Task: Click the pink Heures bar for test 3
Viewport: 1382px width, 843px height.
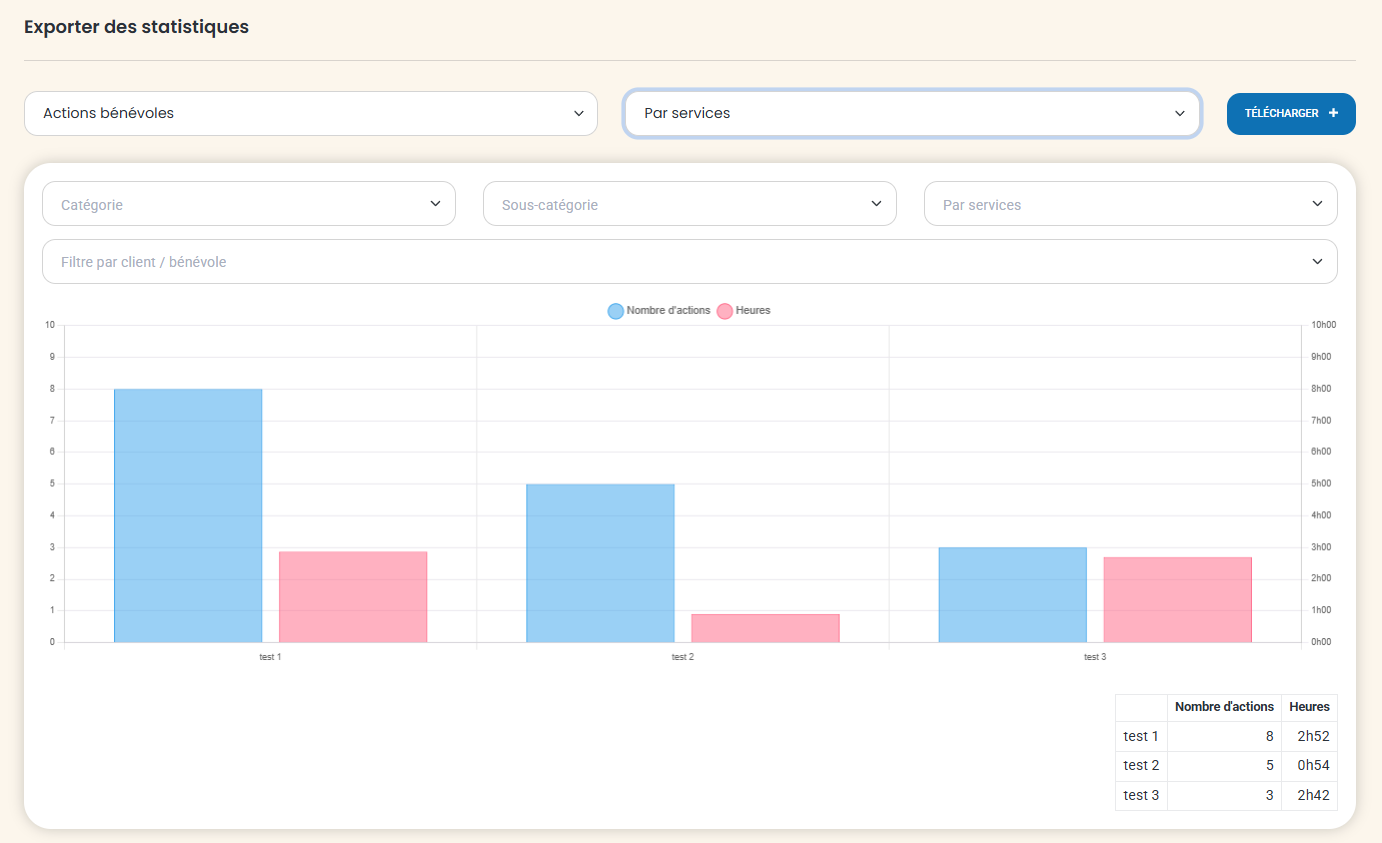Action: (1177, 600)
